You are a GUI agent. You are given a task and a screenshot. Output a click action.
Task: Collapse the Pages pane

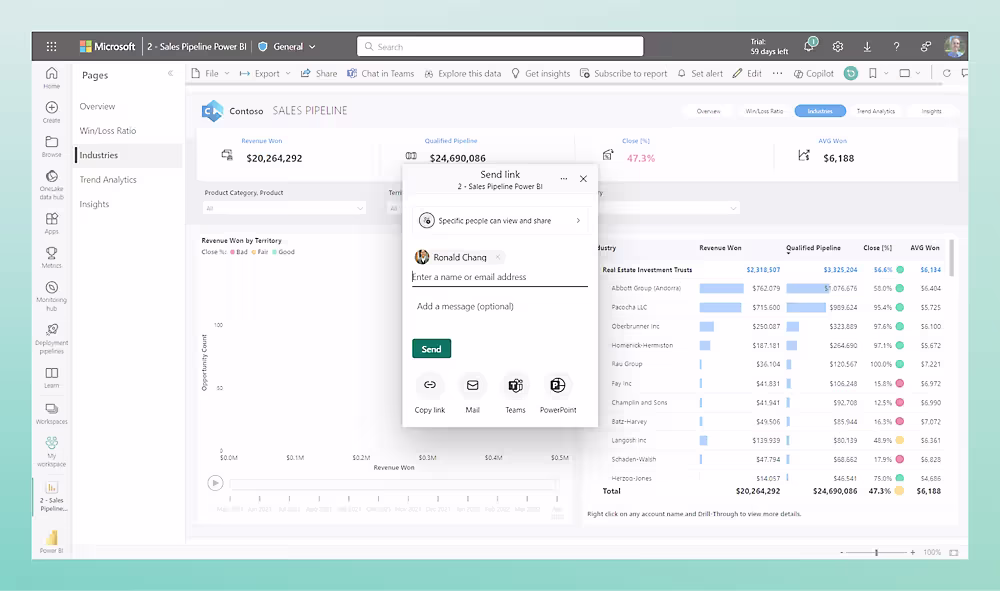[170, 74]
